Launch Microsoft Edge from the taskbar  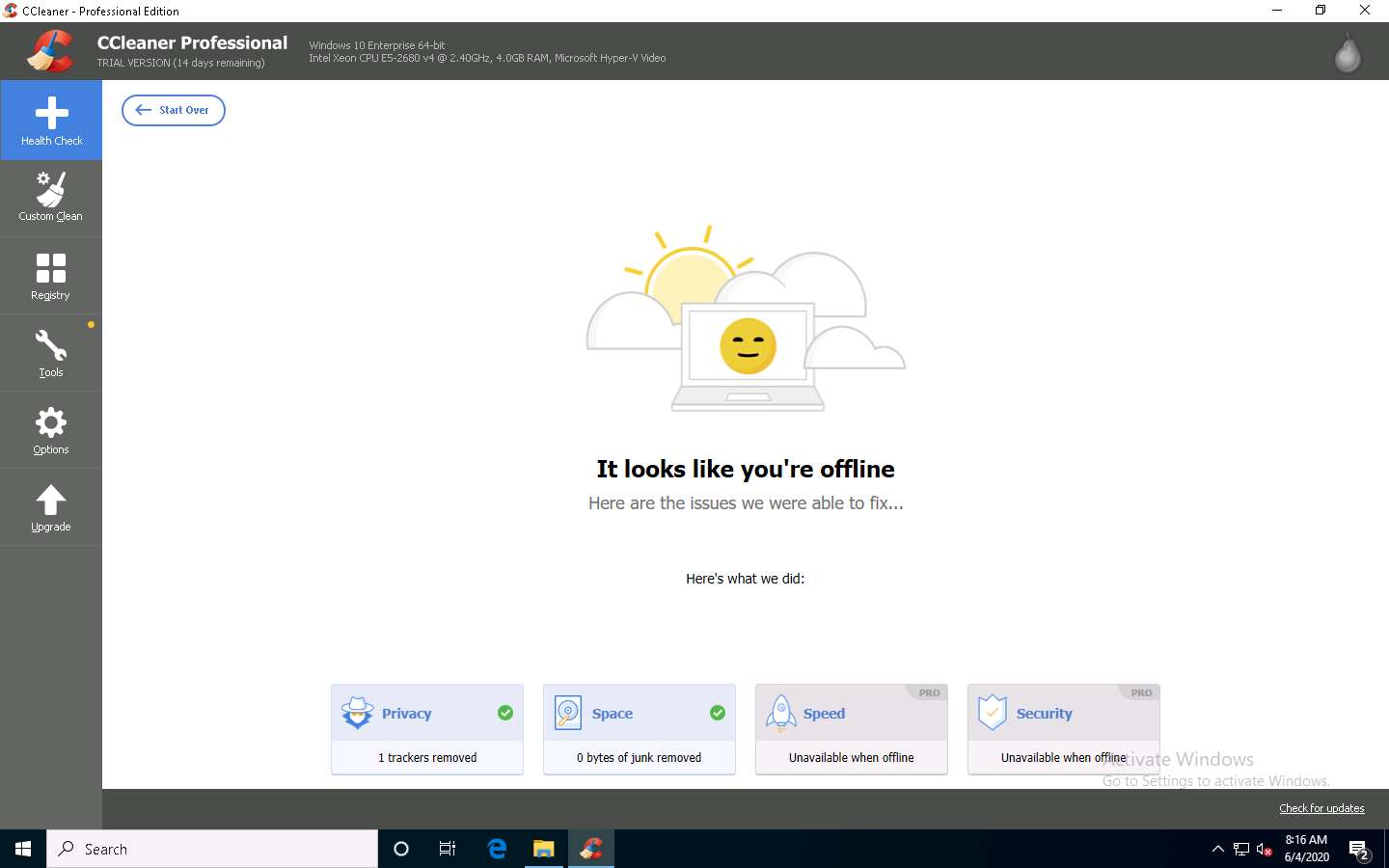coord(497,849)
